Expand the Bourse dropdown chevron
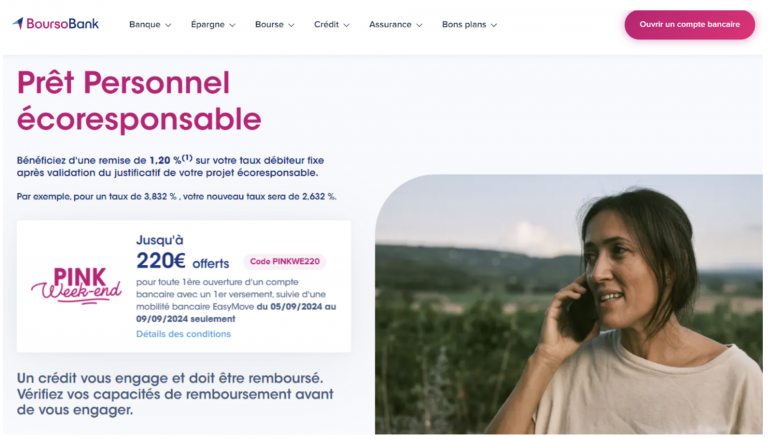This screenshot has height=438, width=768. pos(291,25)
